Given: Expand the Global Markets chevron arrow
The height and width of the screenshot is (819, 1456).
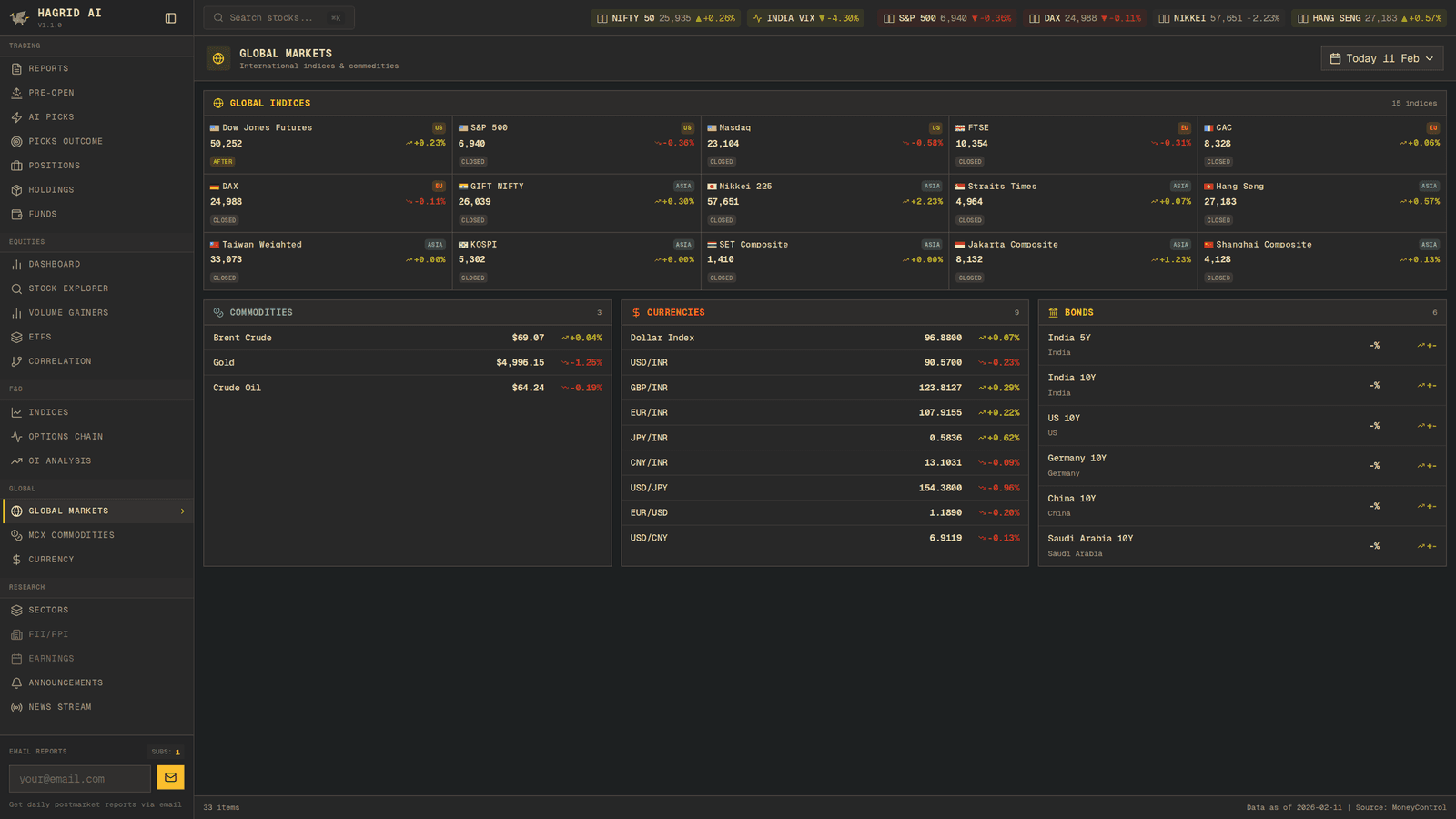Looking at the screenshot, I should point(183,511).
